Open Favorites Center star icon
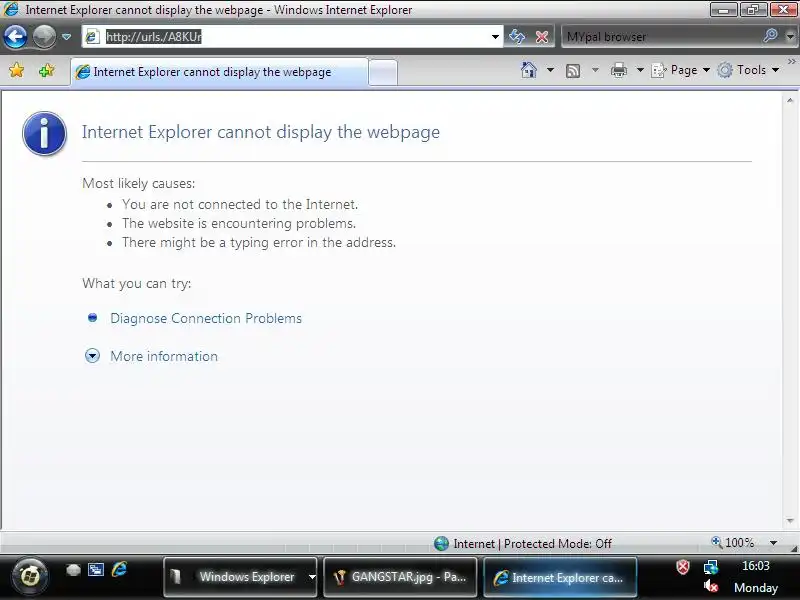The height and width of the screenshot is (600, 800). point(16,70)
